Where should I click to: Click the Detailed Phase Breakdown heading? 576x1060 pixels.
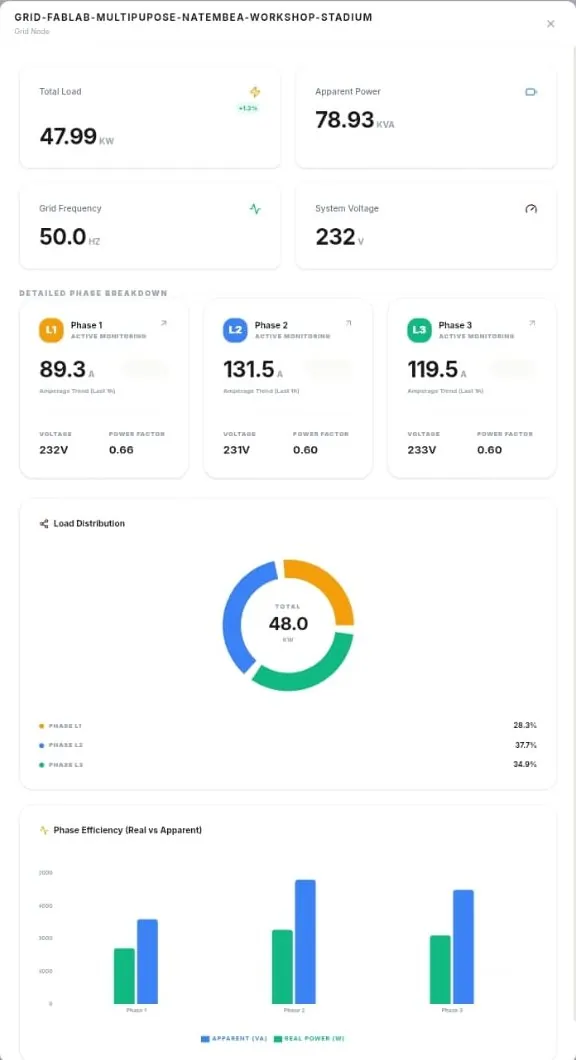pyautogui.click(x=93, y=293)
